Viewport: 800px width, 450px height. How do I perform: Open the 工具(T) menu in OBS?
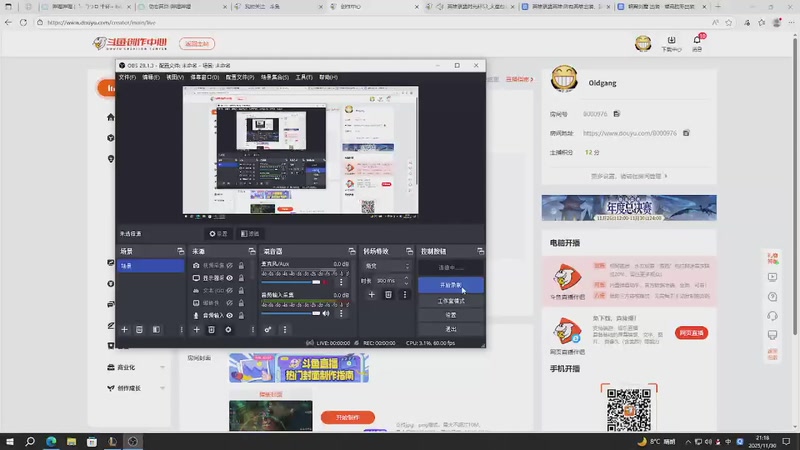[x=304, y=78]
